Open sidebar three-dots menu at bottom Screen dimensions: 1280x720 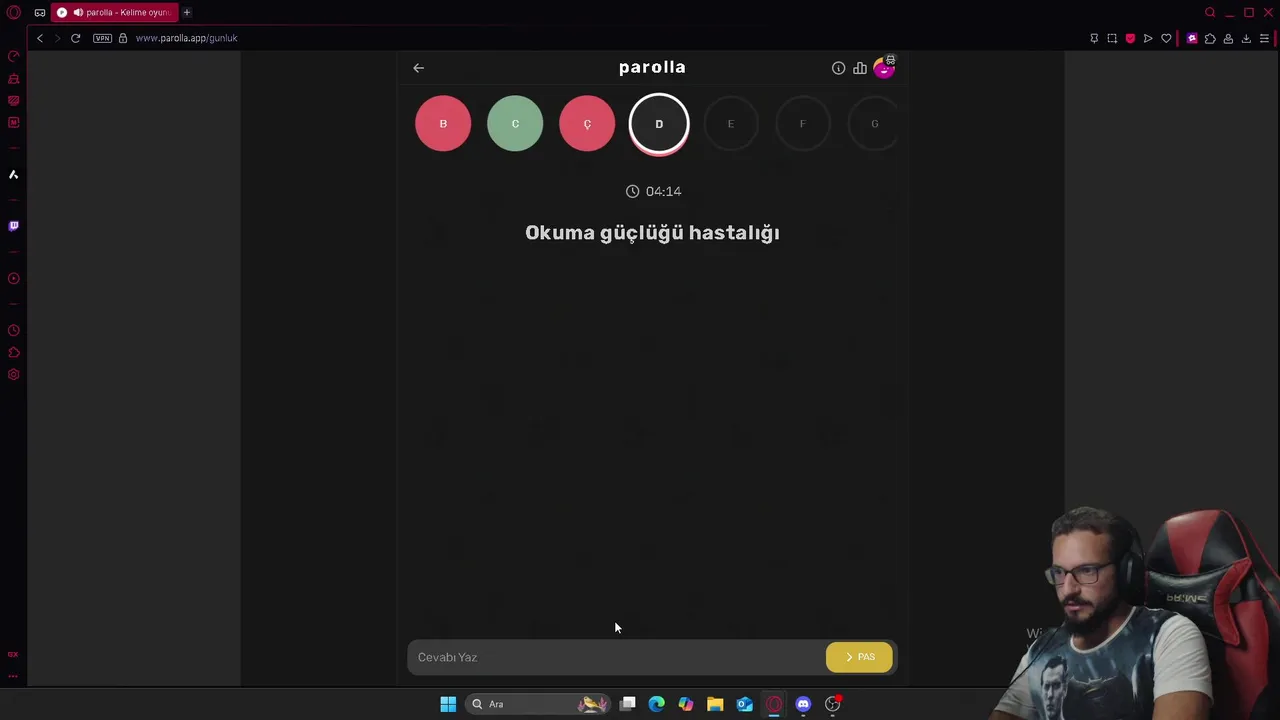pyautogui.click(x=14, y=677)
